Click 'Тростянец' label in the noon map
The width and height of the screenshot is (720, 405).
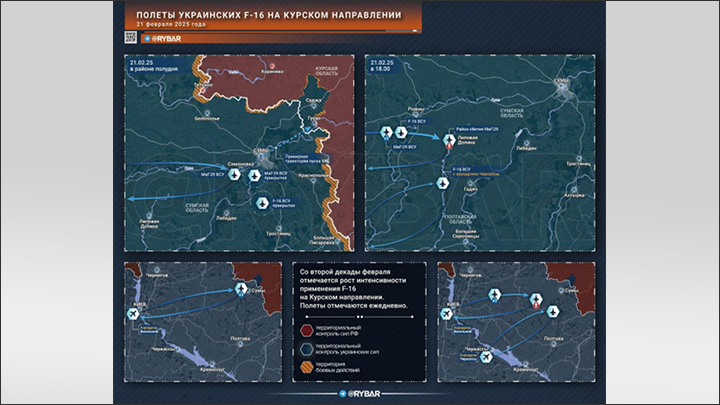pos(278,234)
